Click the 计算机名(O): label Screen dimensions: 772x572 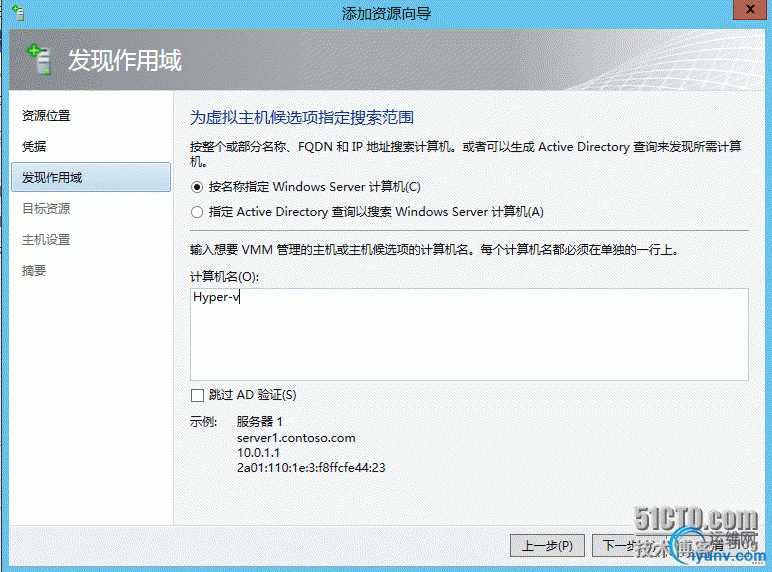coord(225,277)
